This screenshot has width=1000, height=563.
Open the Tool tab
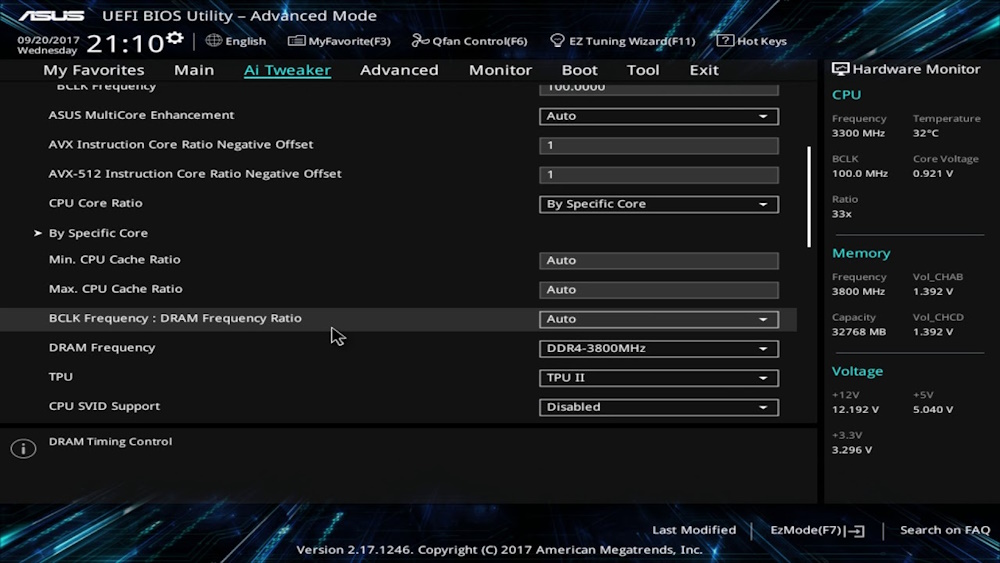click(643, 70)
